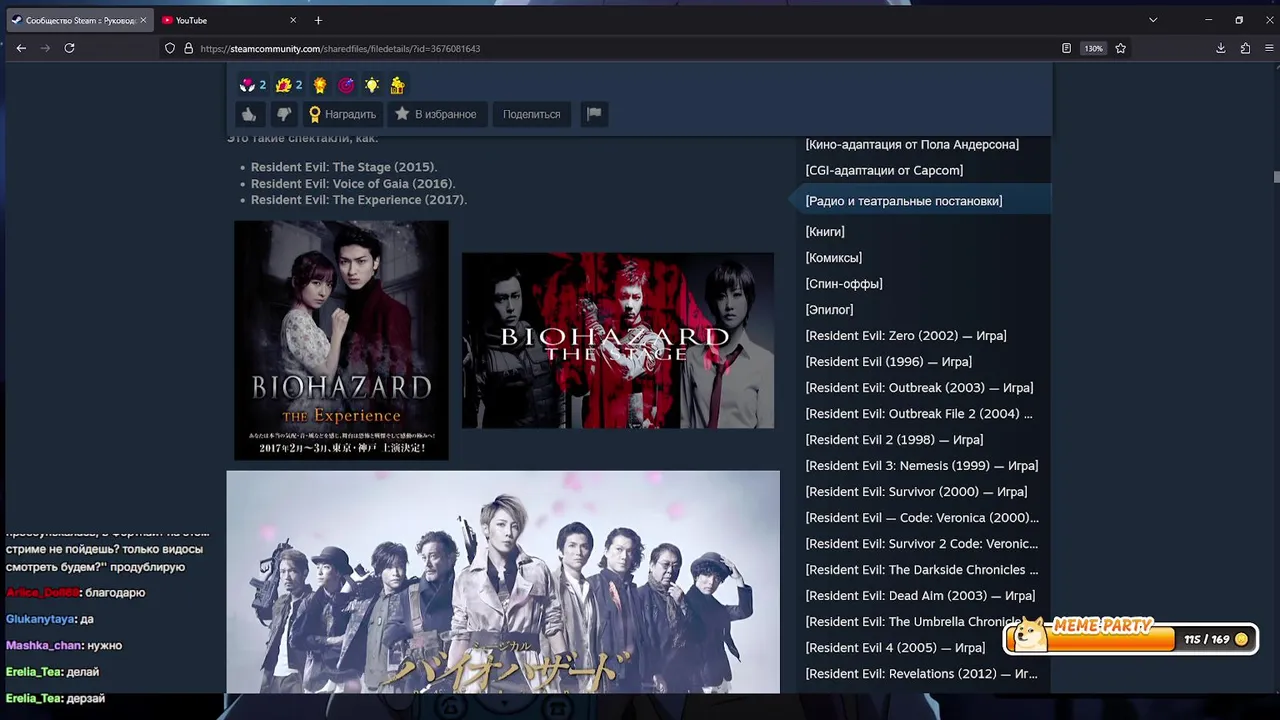Viewport: 1280px width, 720px height.
Task: Select Радио и театральные постановки section
Action: click(904, 201)
